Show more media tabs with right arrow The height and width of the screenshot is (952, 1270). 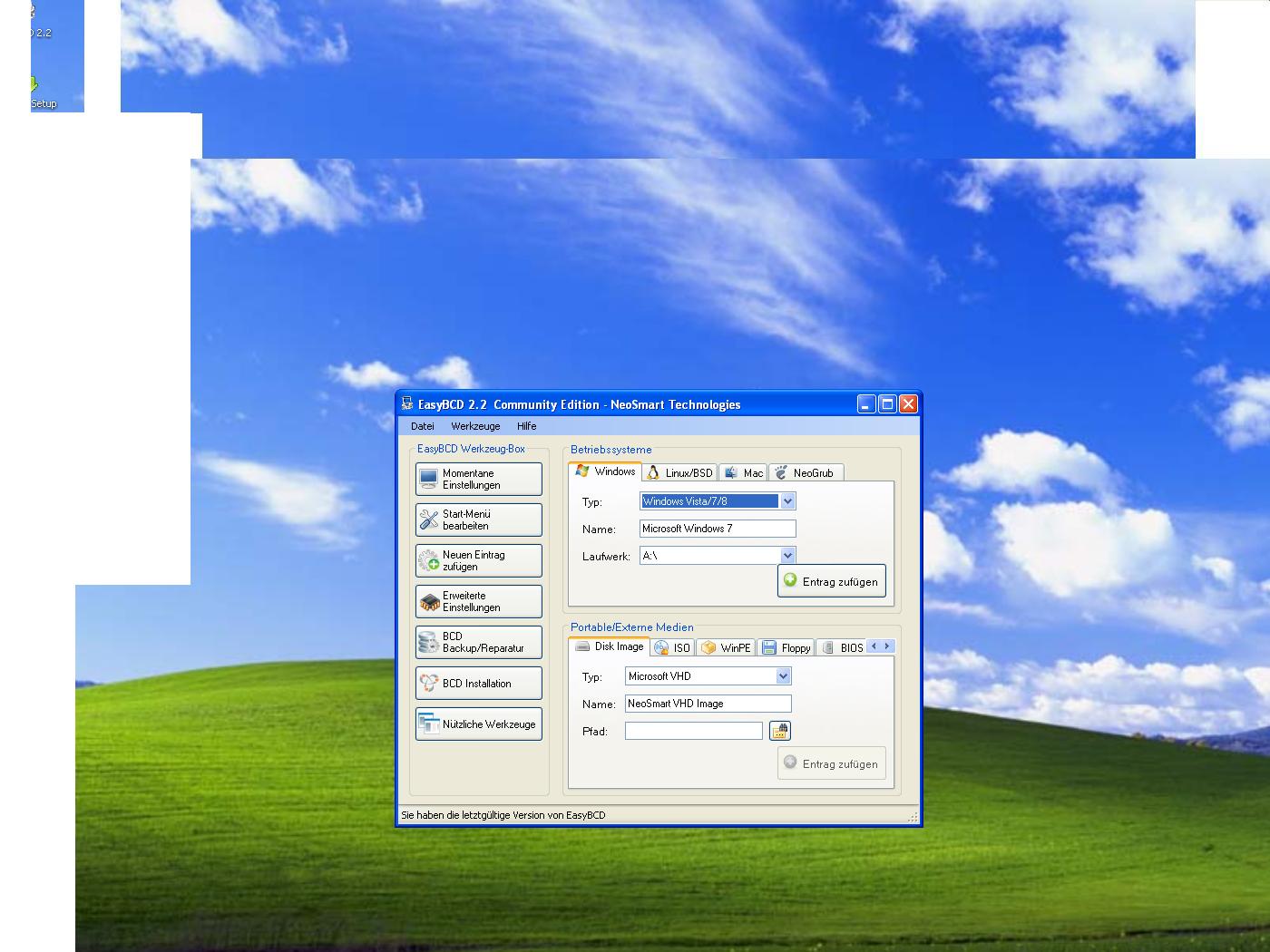click(x=888, y=646)
